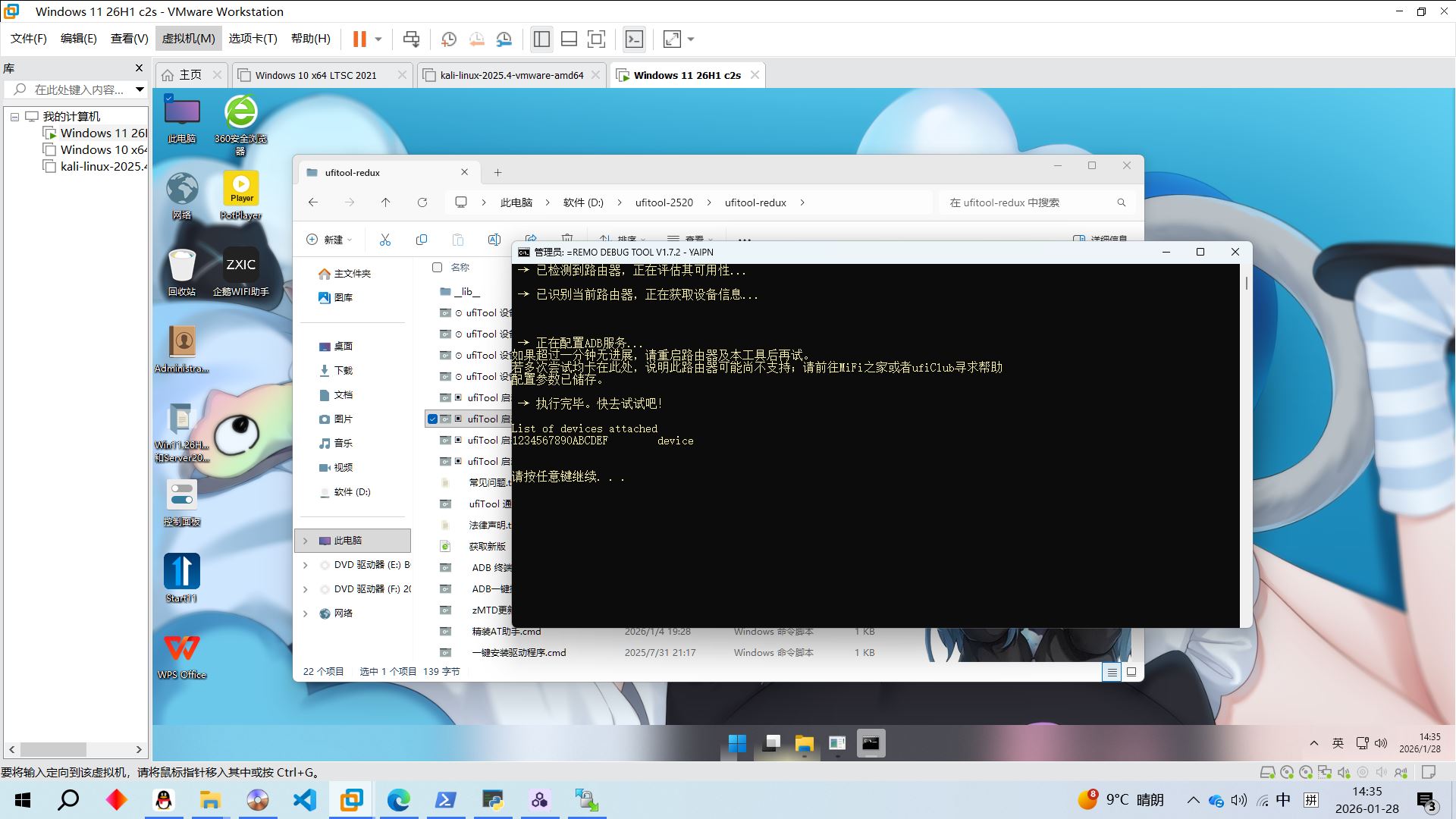The image size is (1456, 819).
Task: Click the Cut scissors icon in Explorer
Action: 385,240
